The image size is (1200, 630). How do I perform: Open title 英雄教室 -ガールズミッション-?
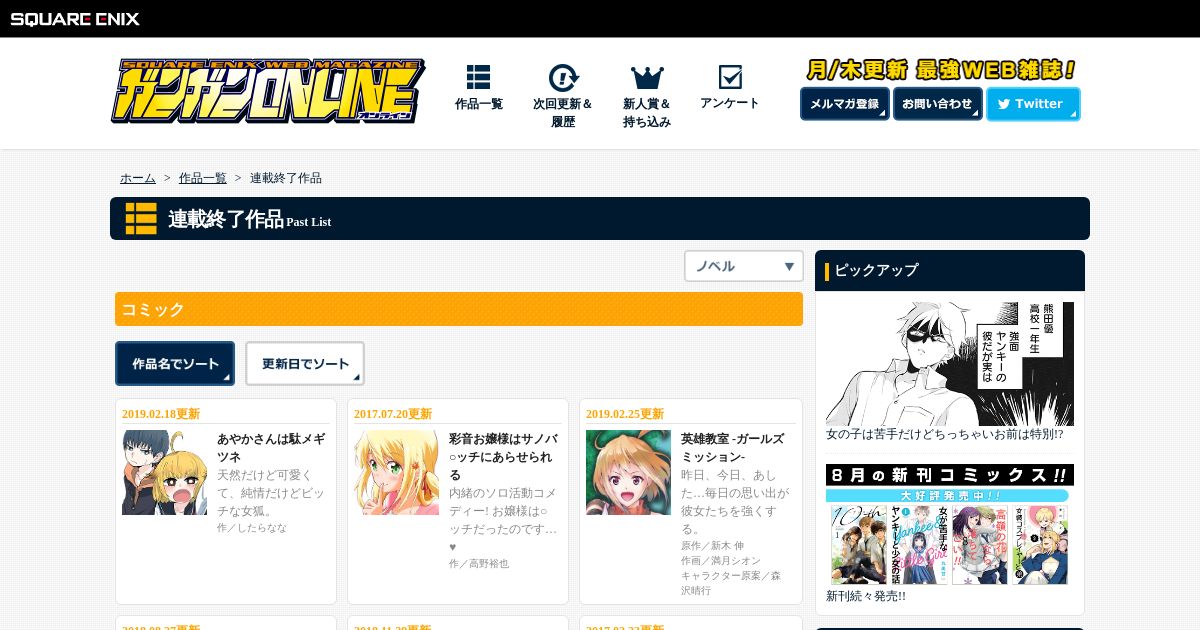(x=733, y=447)
